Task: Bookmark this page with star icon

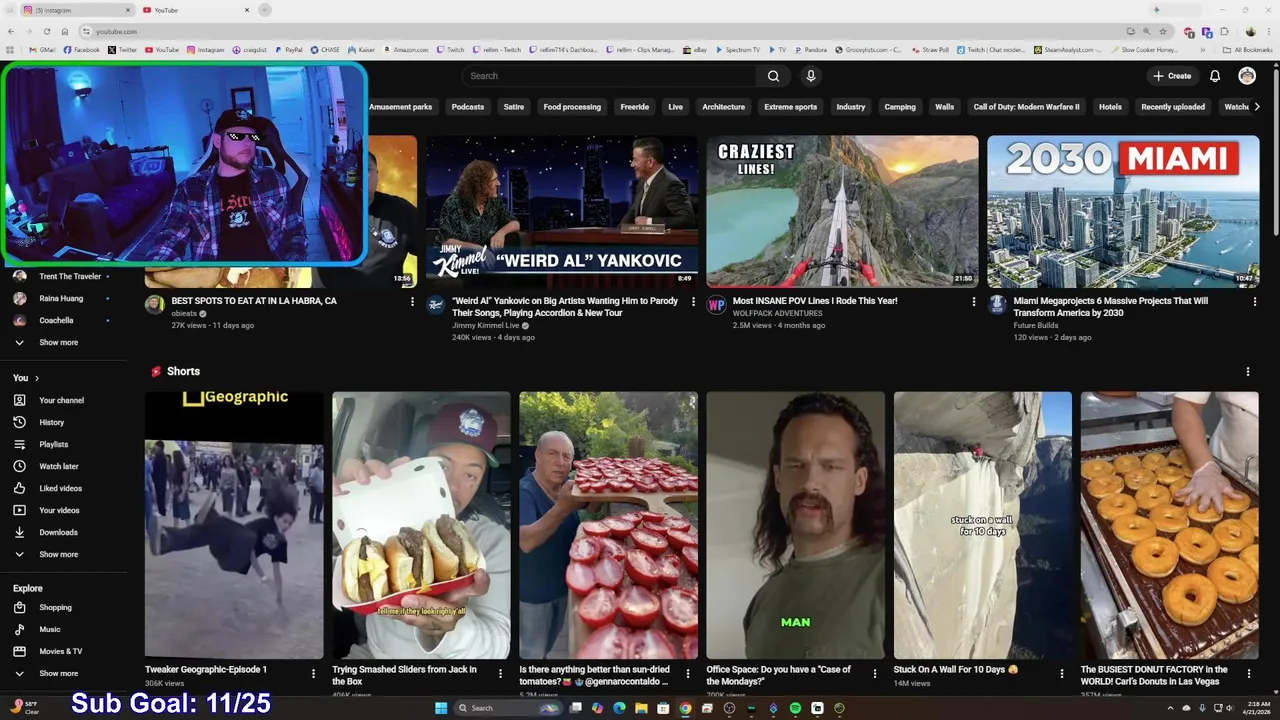Action: (x=1162, y=31)
